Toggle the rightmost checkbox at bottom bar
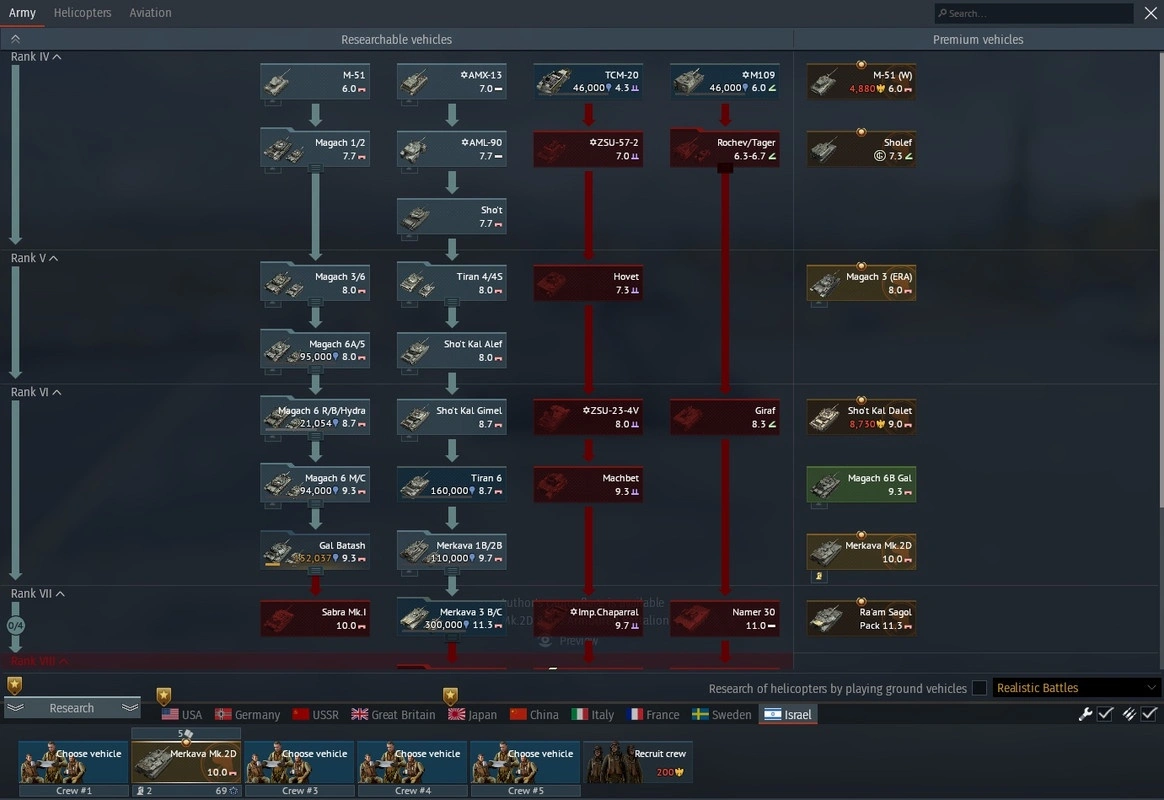This screenshot has height=800, width=1164. [1149, 714]
